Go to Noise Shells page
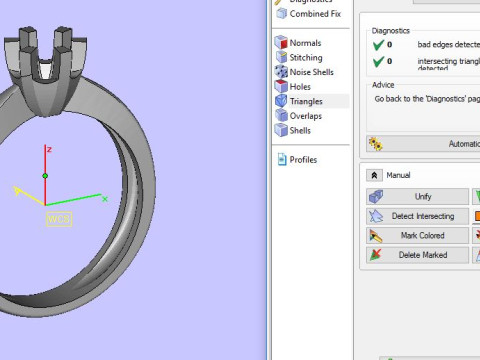This screenshot has width=480, height=360. tap(311, 72)
